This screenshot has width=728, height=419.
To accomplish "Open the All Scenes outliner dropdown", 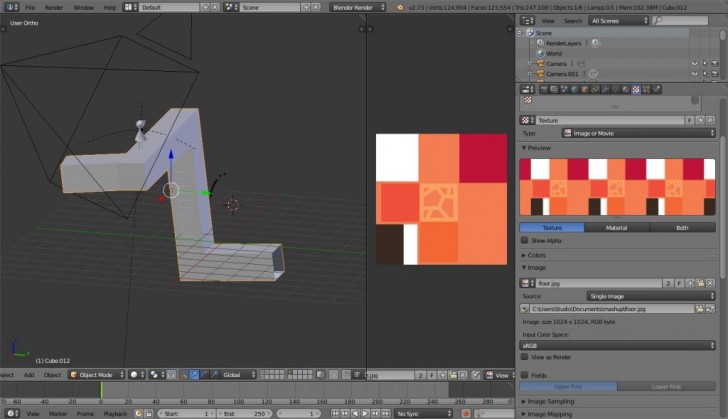I will tap(618, 20).
